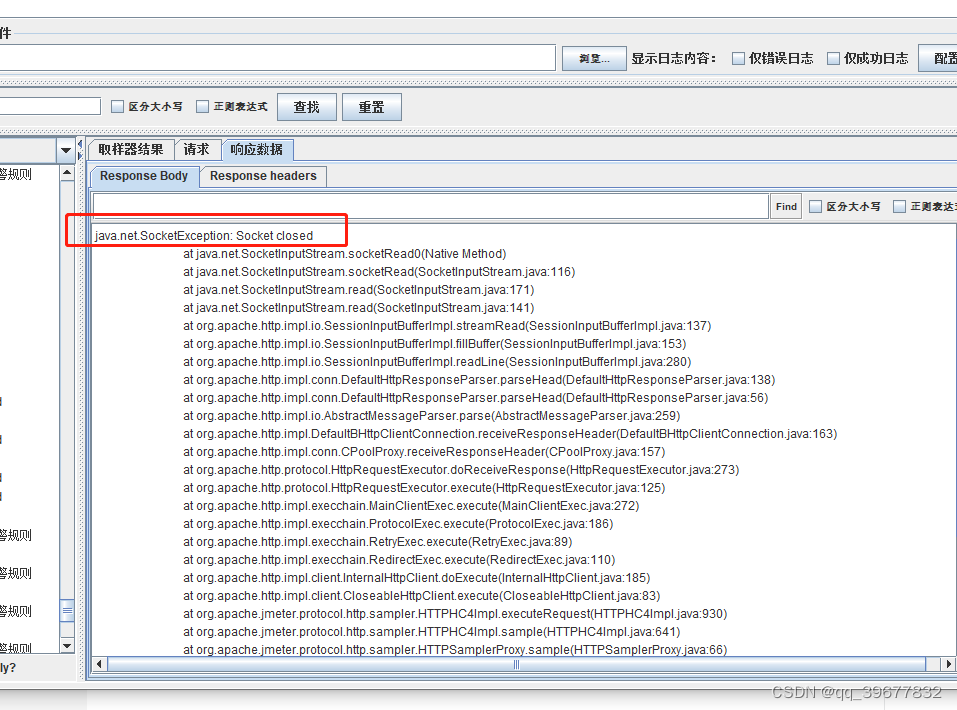
Task: Click the CPoolProxy.receiveResponseHeader stack line
Action: tap(424, 452)
